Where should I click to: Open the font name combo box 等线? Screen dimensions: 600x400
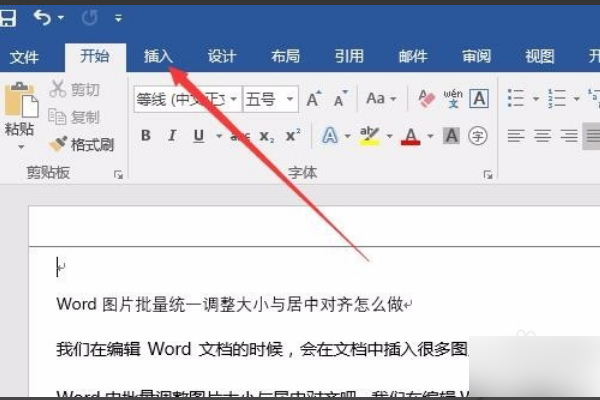coord(187,99)
